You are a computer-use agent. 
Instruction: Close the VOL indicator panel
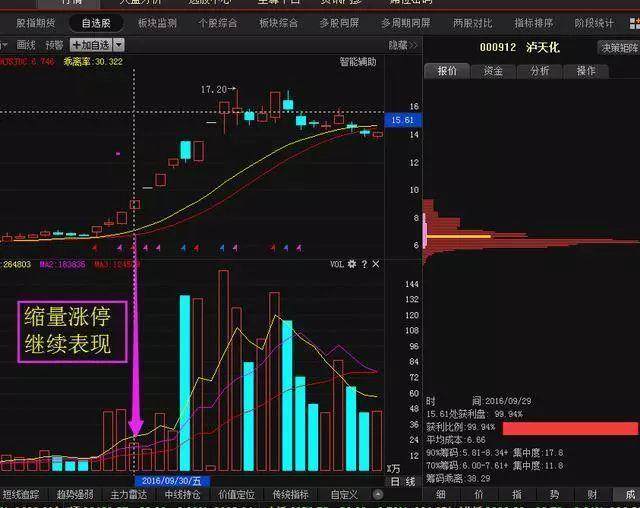click(x=376, y=264)
